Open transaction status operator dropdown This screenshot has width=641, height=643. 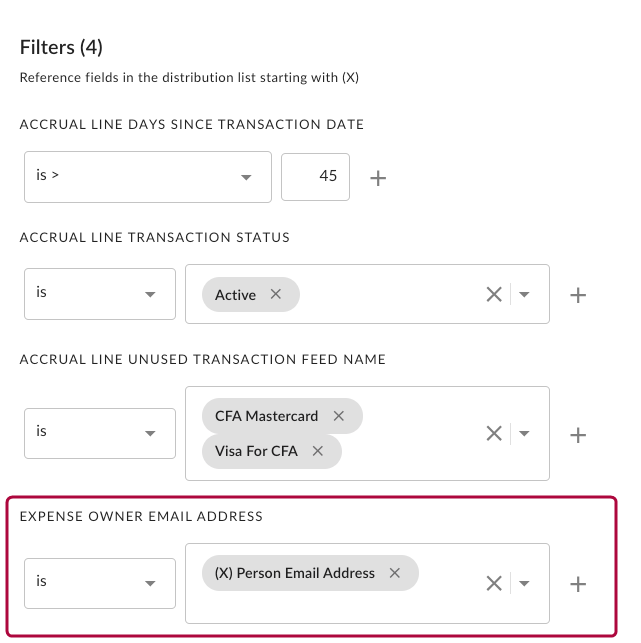point(100,294)
